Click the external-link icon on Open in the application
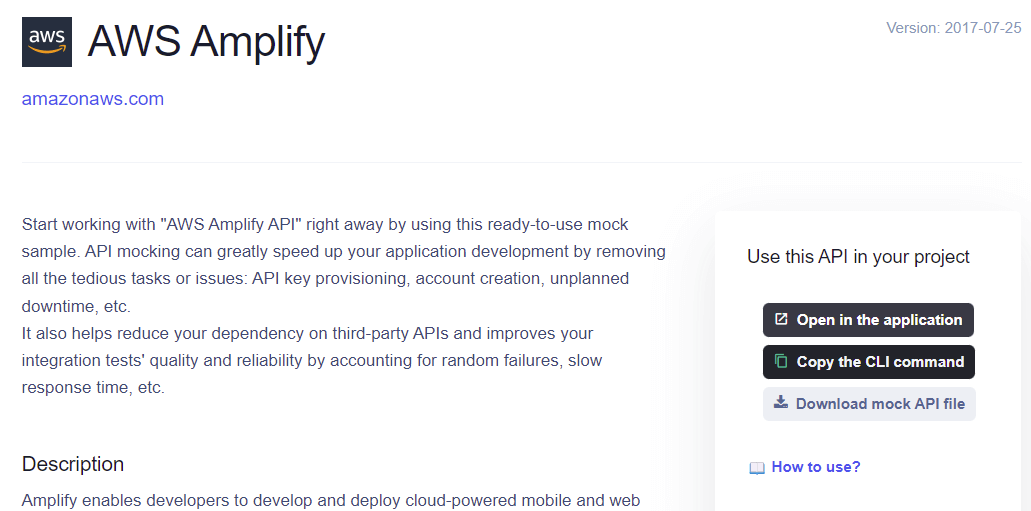Image resolution: width=1031 pixels, height=511 pixels. pyautogui.click(x=782, y=320)
